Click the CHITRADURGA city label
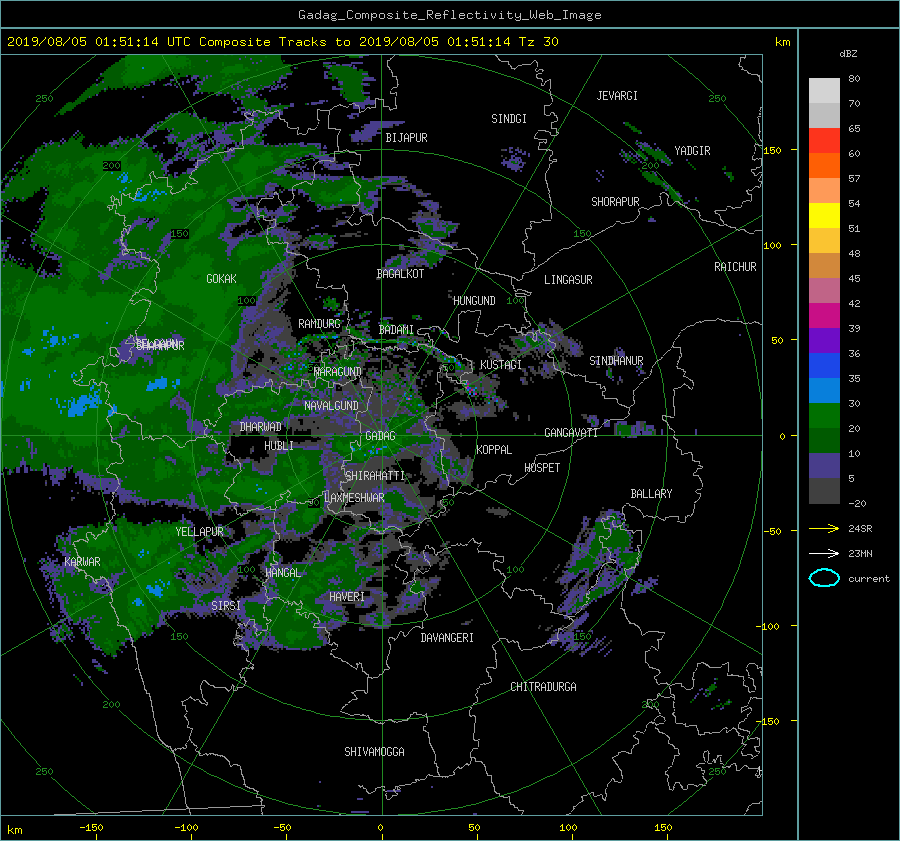This screenshot has height=841, width=900. (543, 687)
